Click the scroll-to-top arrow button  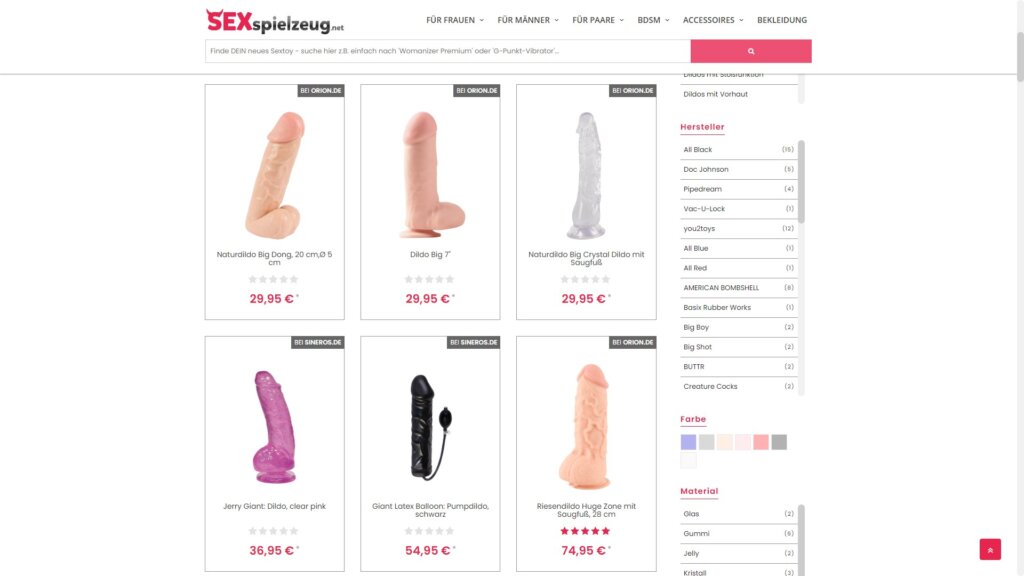pos(990,549)
